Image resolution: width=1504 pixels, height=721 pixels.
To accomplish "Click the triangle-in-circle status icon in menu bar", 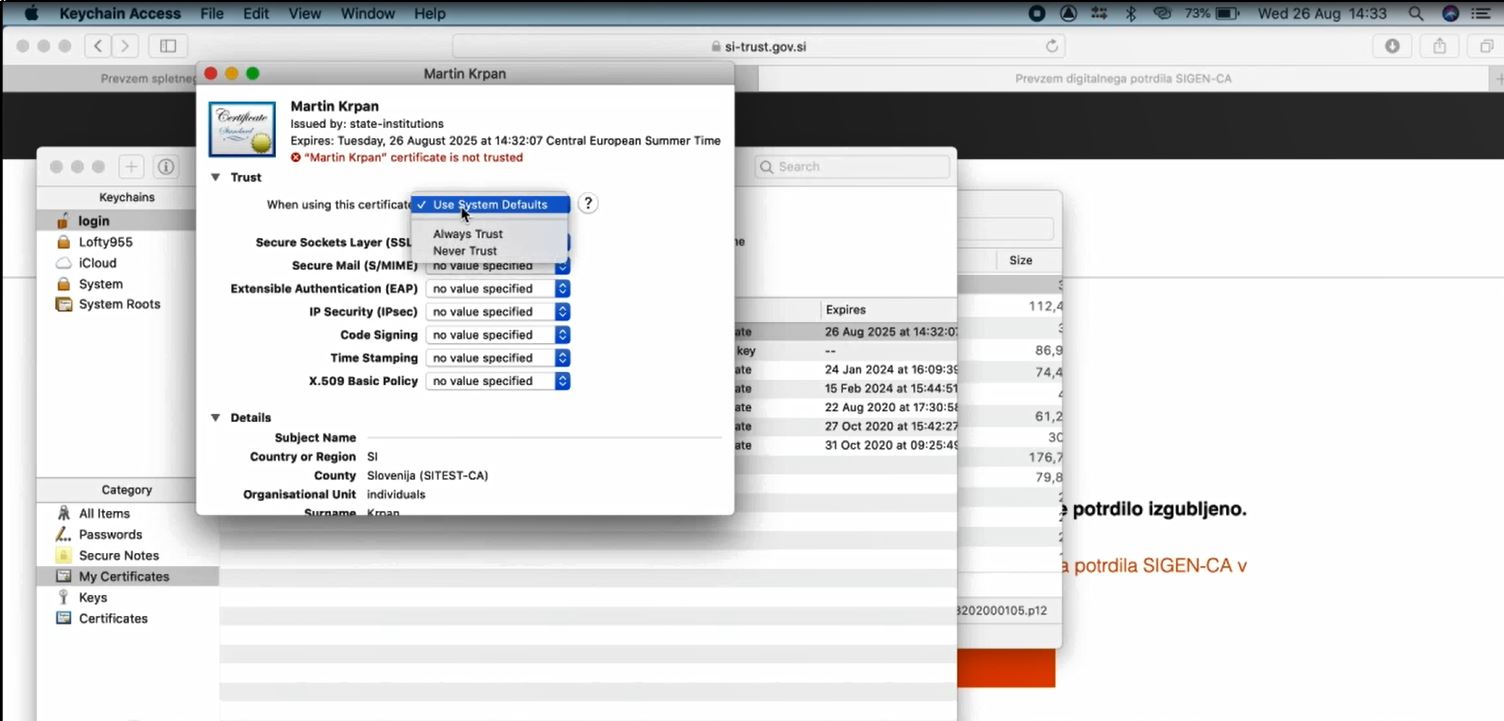I will coord(1068,14).
